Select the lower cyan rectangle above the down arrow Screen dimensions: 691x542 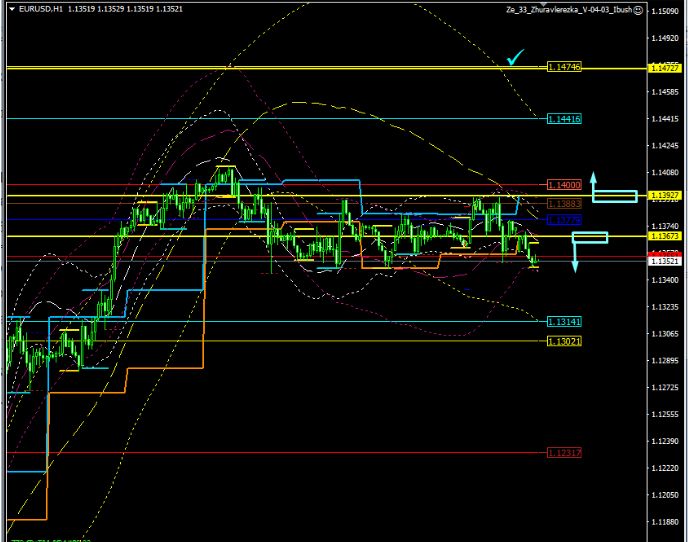pyautogui.click(x=590, y=237)
